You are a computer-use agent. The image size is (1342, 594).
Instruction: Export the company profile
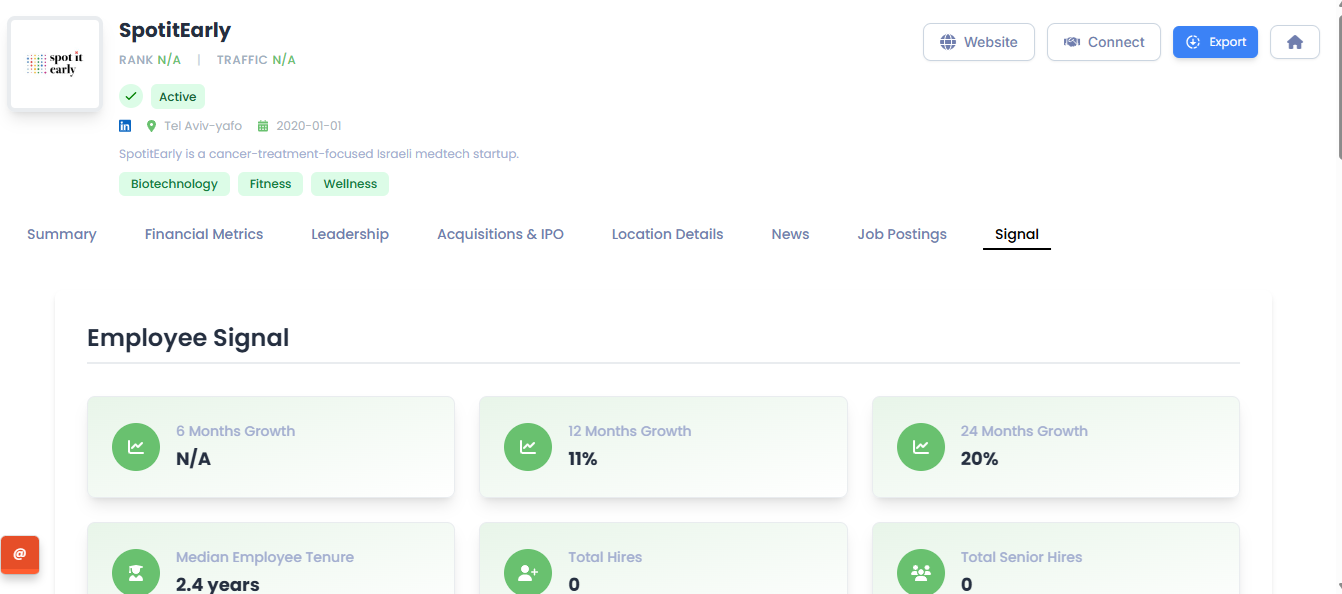click(1215, 42)
